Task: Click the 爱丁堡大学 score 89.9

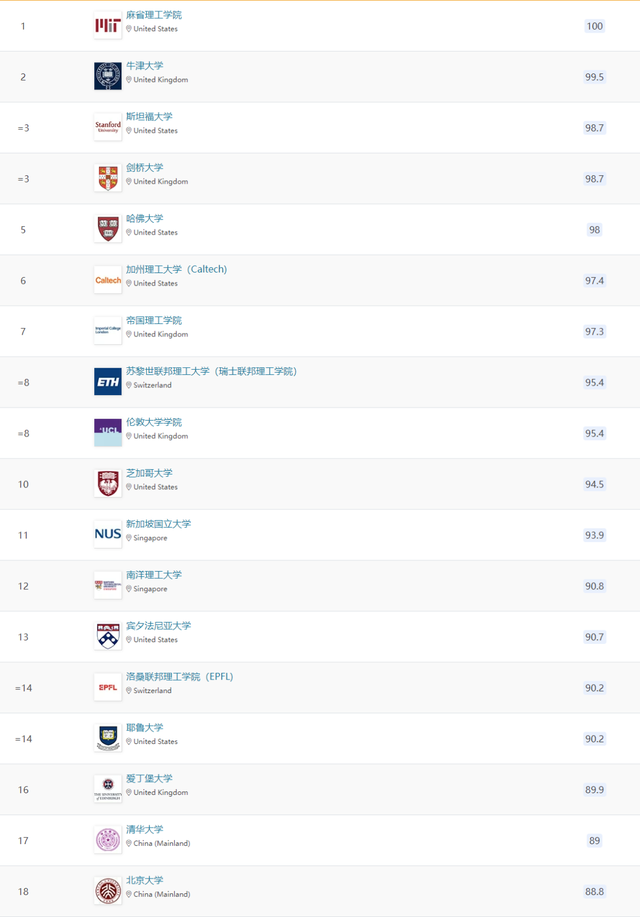Action: tap(594, 790)
